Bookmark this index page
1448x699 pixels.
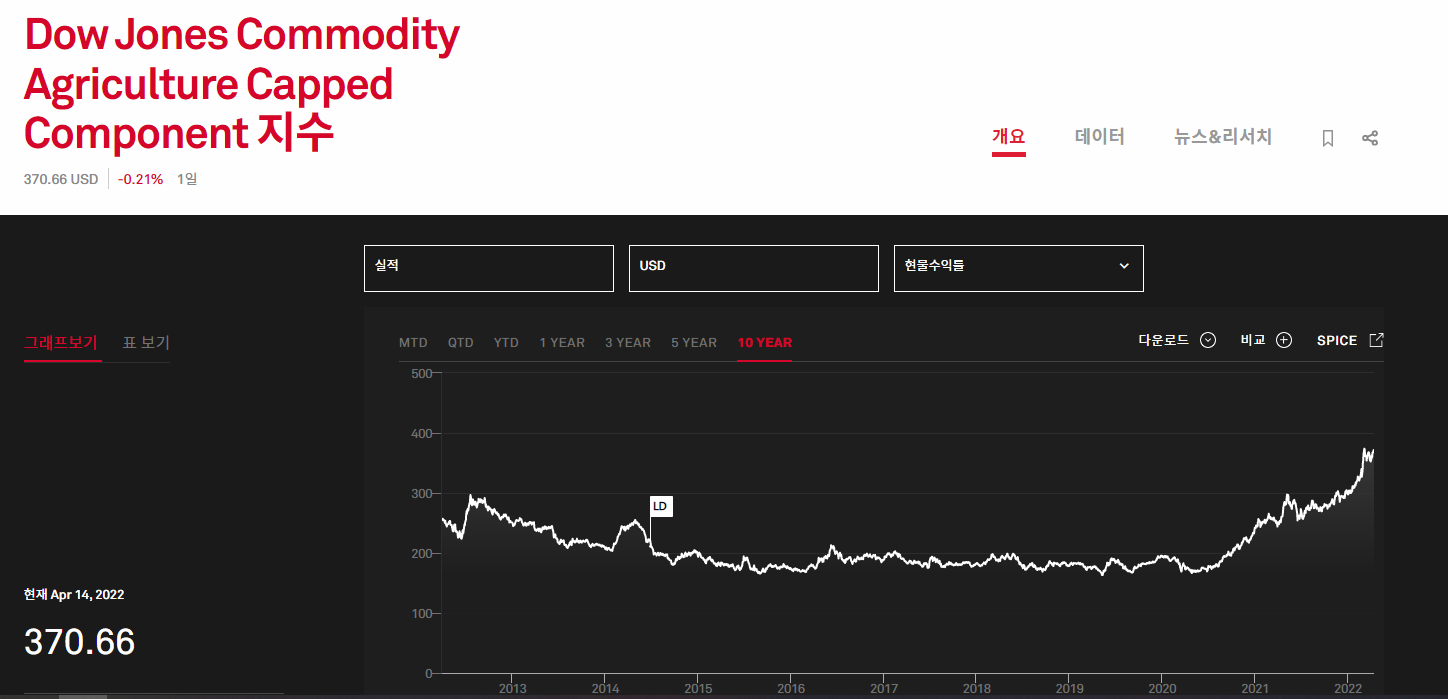1328,138
